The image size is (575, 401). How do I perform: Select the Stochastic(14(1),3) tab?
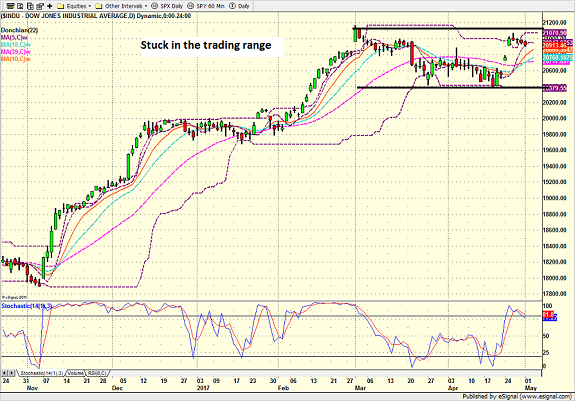point(41,373)
